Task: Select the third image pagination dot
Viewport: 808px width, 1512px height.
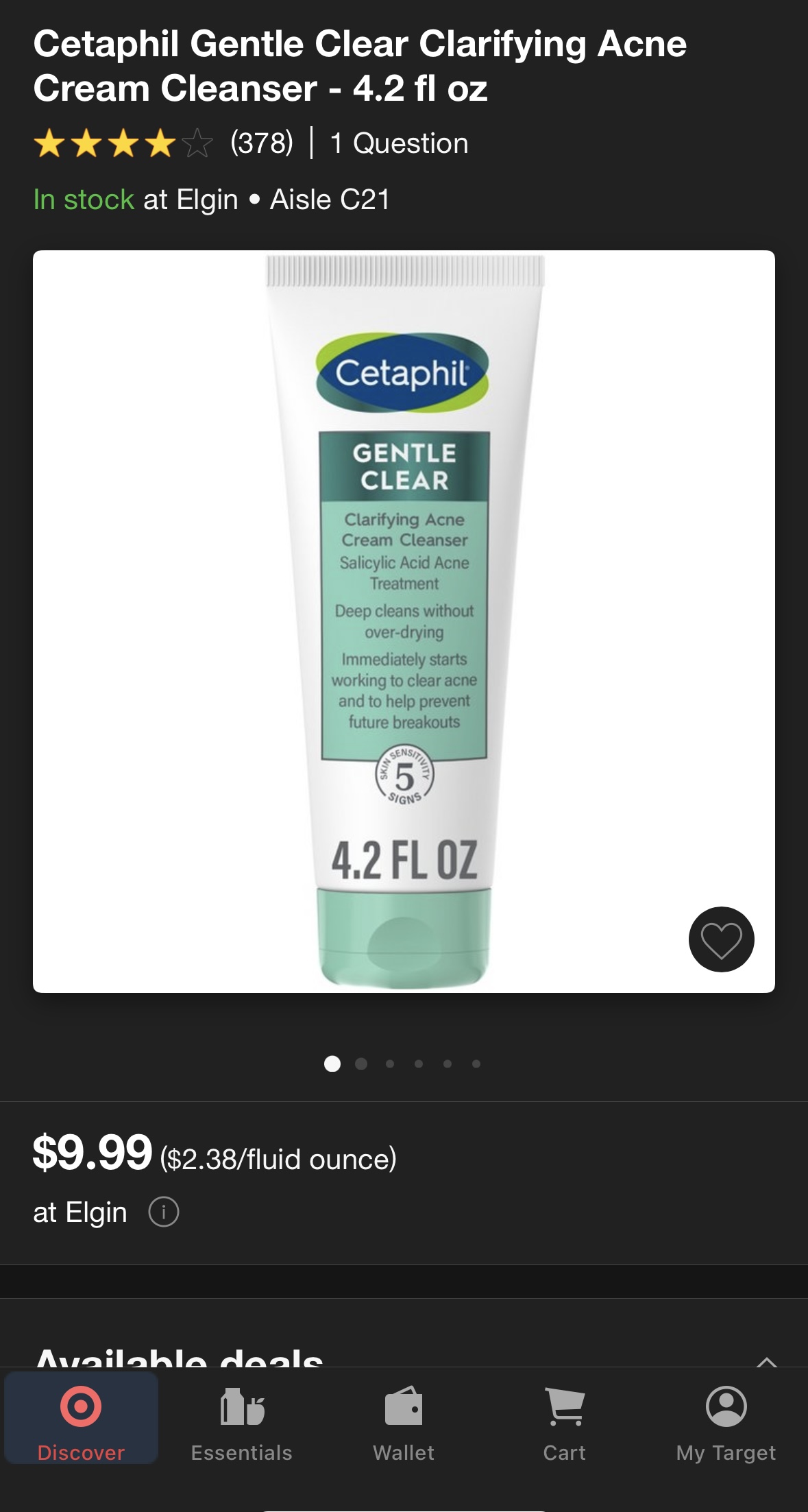Action: [x=390, y=1064]
